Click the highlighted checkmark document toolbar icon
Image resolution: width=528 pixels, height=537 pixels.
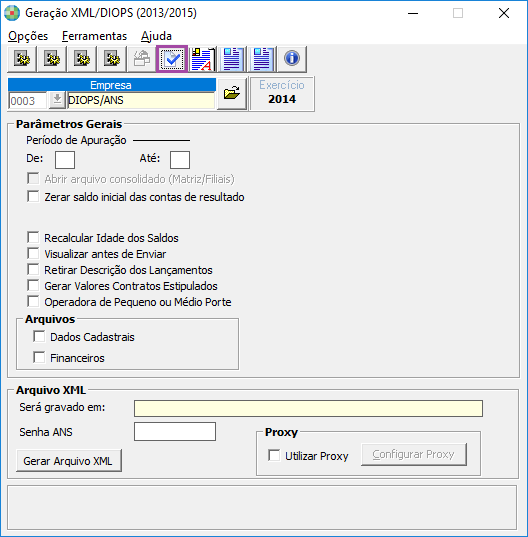172,59
